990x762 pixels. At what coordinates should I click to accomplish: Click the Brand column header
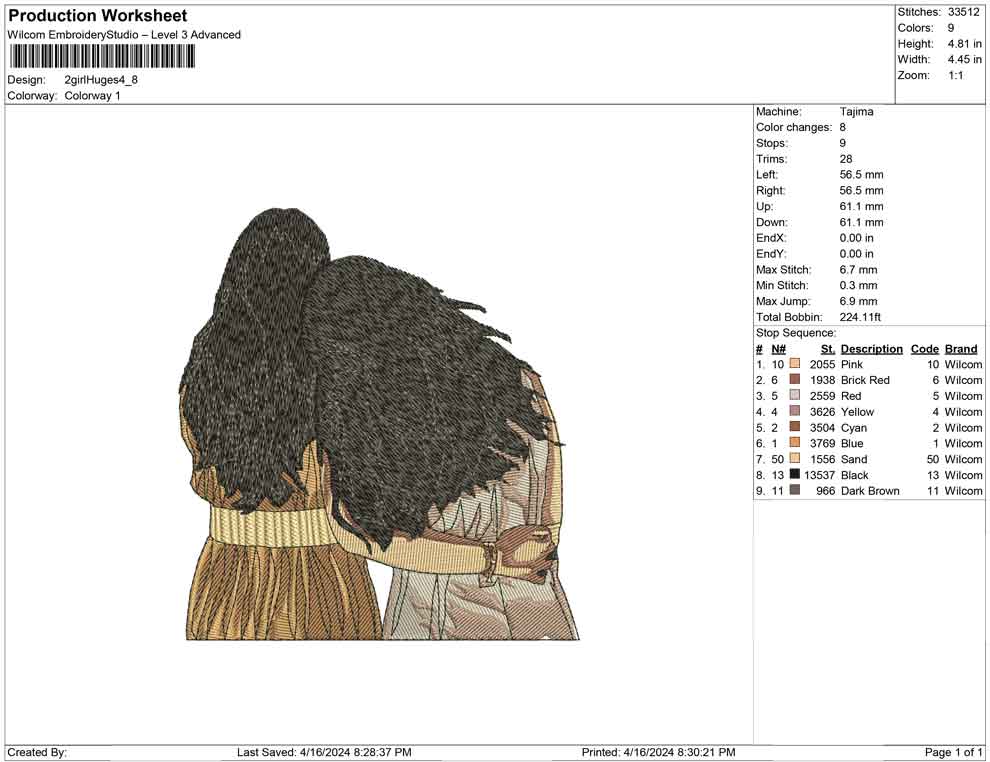[x=961, y=349]
